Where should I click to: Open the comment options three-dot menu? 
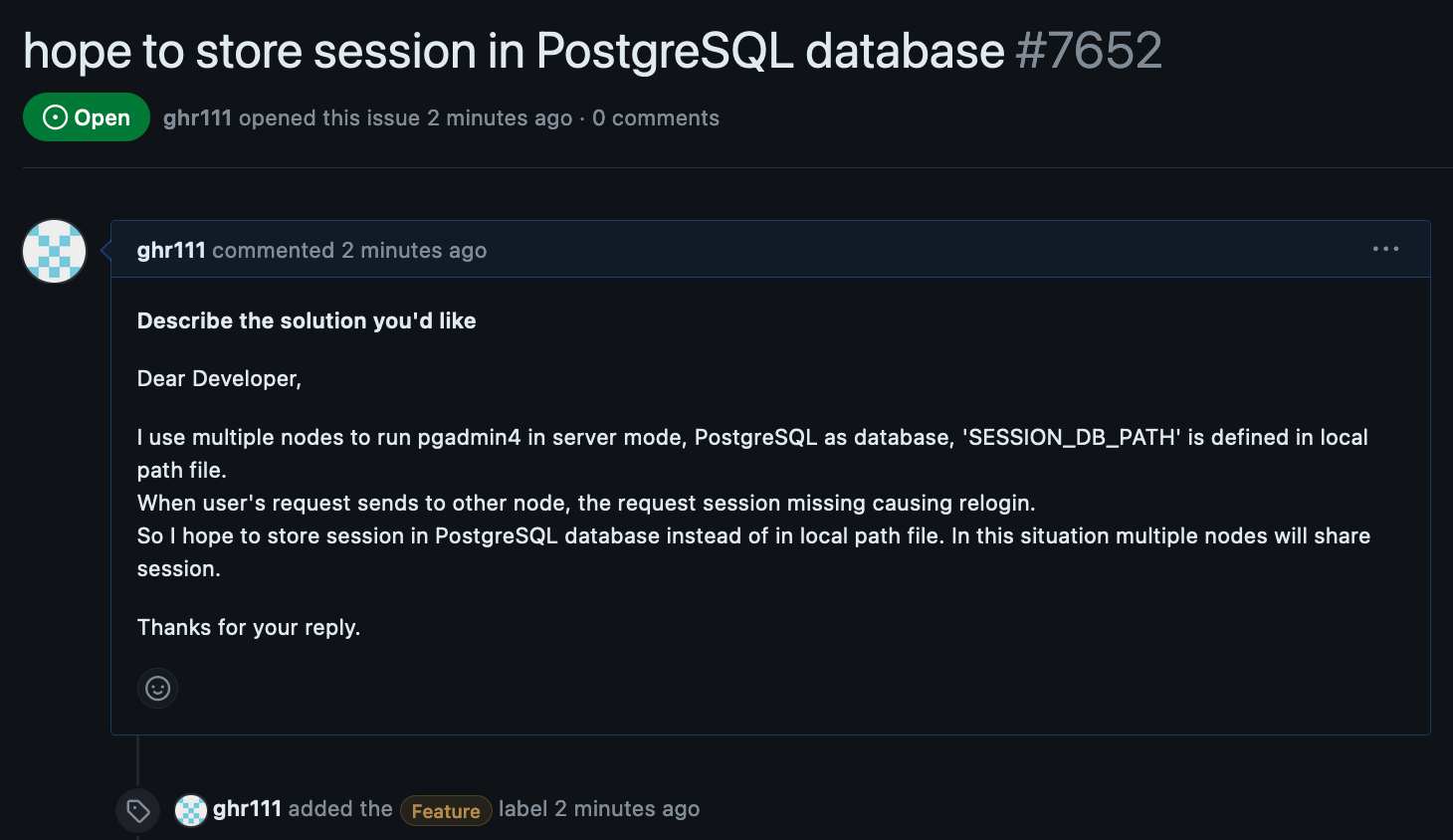[x=1385, y=249]
